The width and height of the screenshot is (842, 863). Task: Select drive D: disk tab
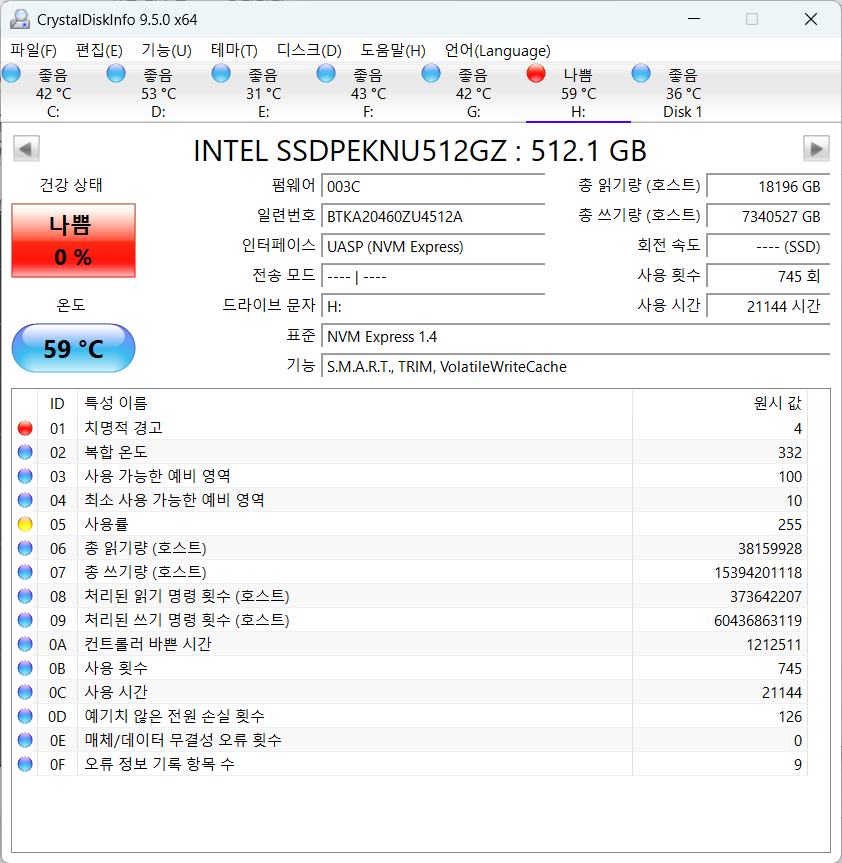158,92
